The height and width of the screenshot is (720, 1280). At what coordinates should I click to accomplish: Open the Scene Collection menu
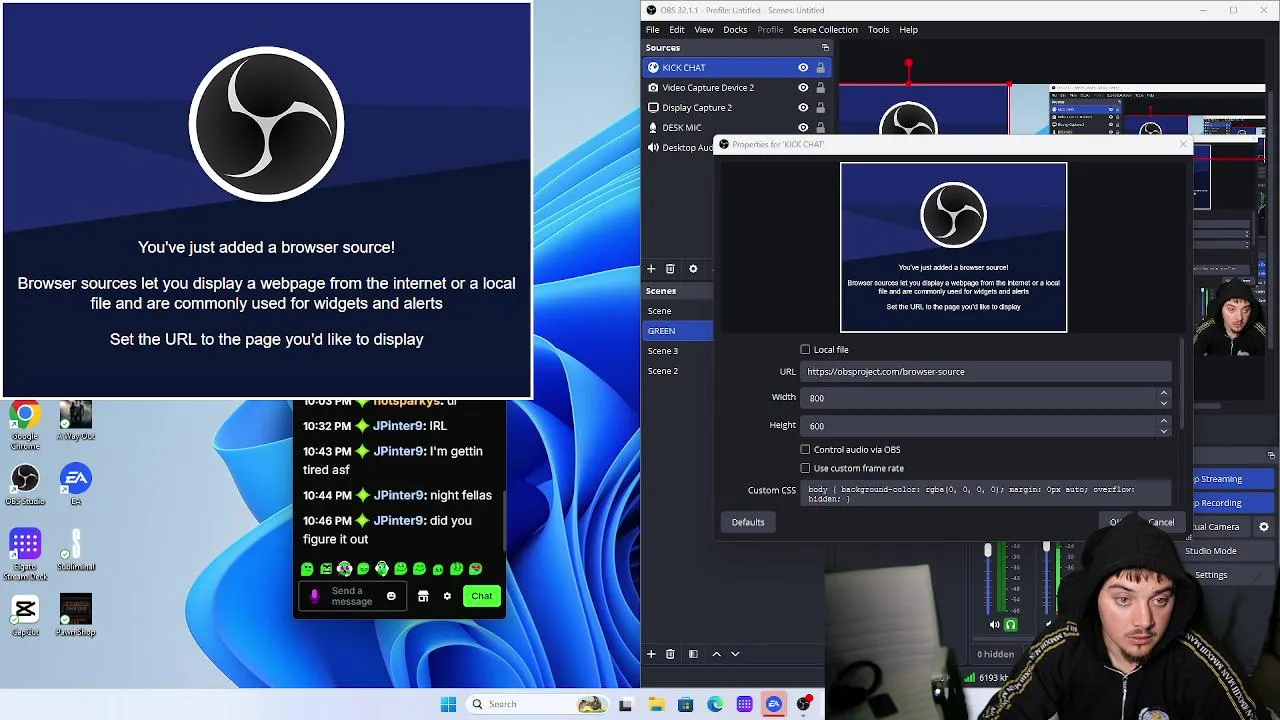click(825, 30)
